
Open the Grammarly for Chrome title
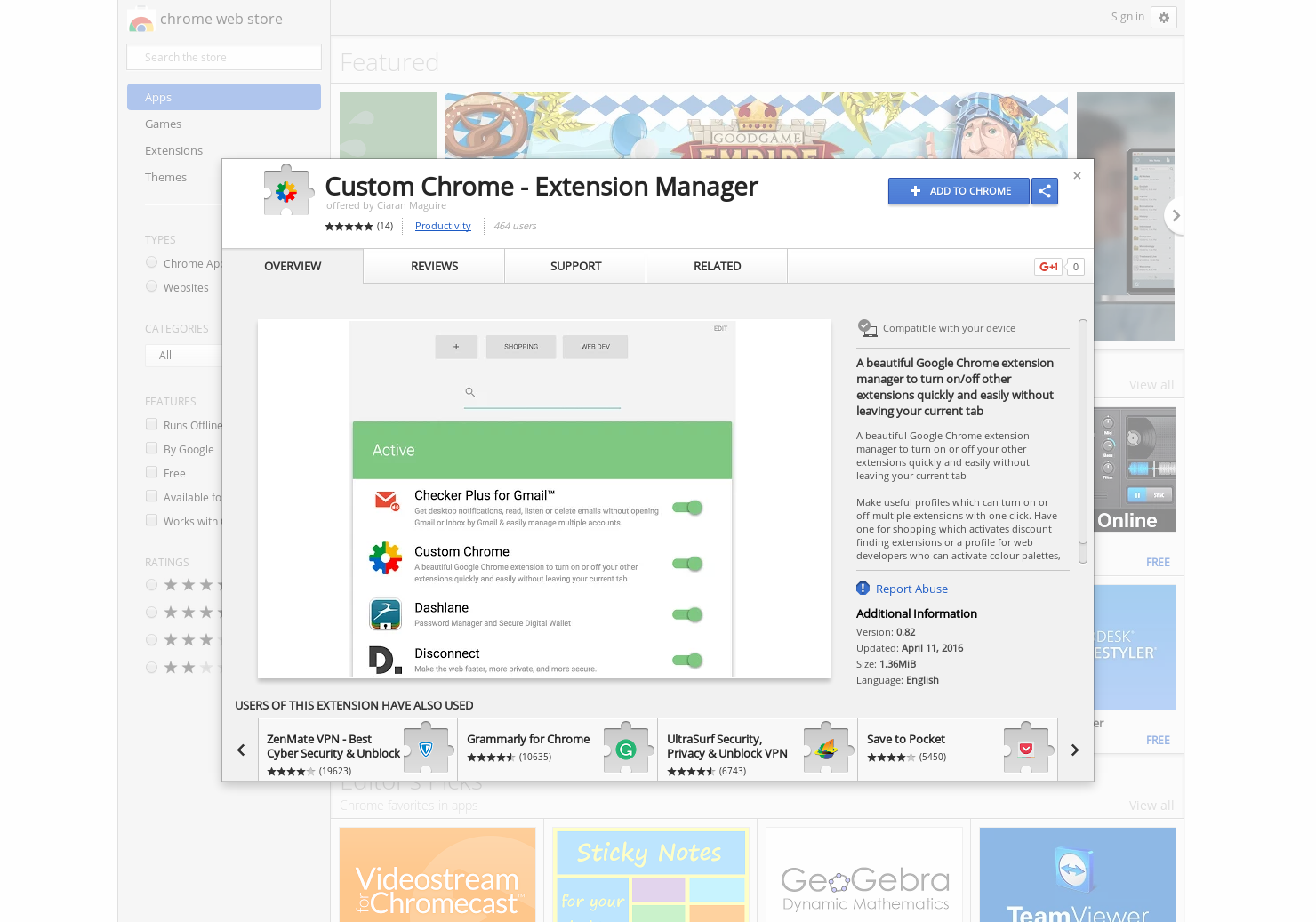528,739
